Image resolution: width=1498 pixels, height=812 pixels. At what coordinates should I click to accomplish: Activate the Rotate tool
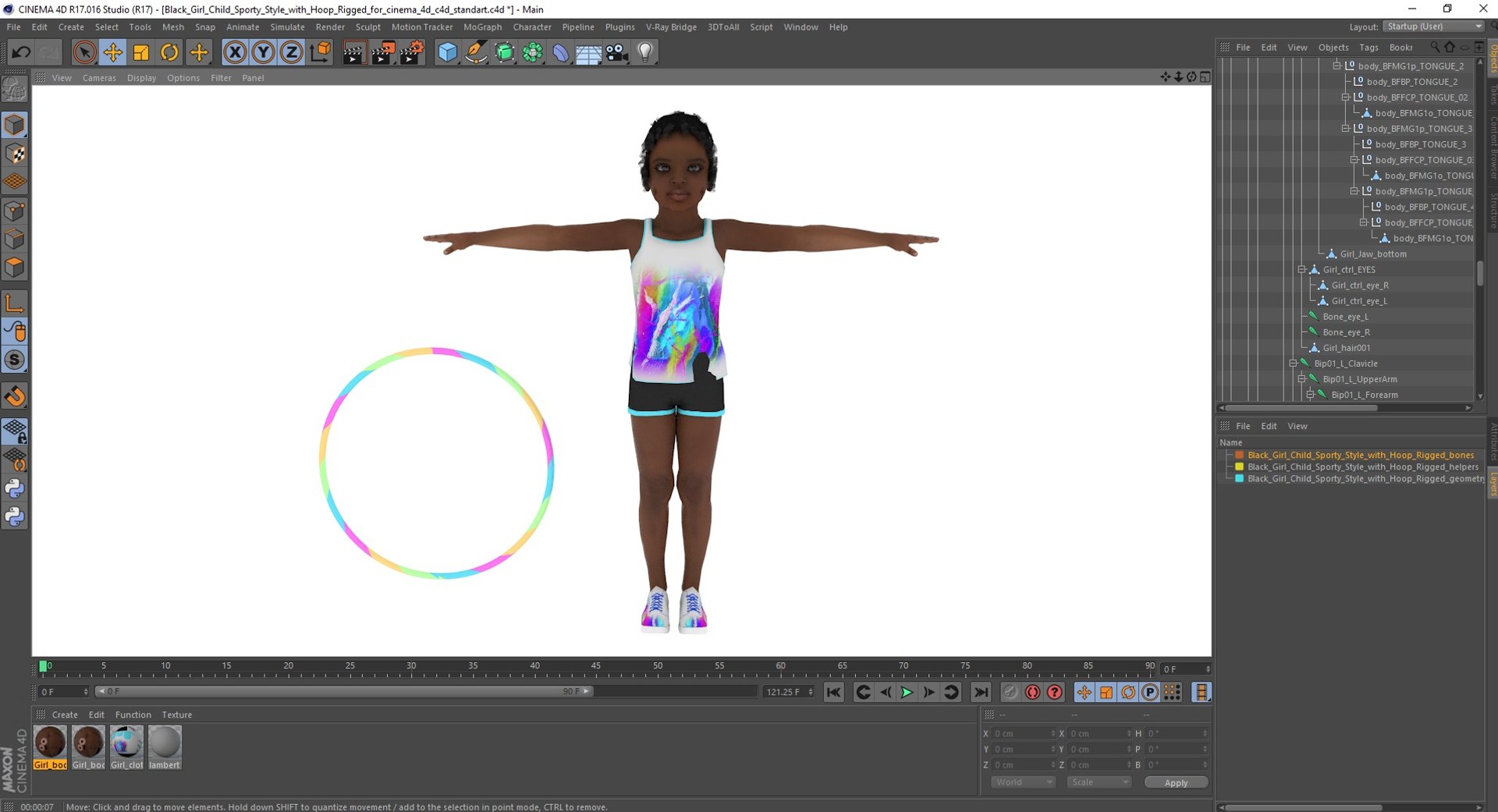tap(169, 52)
